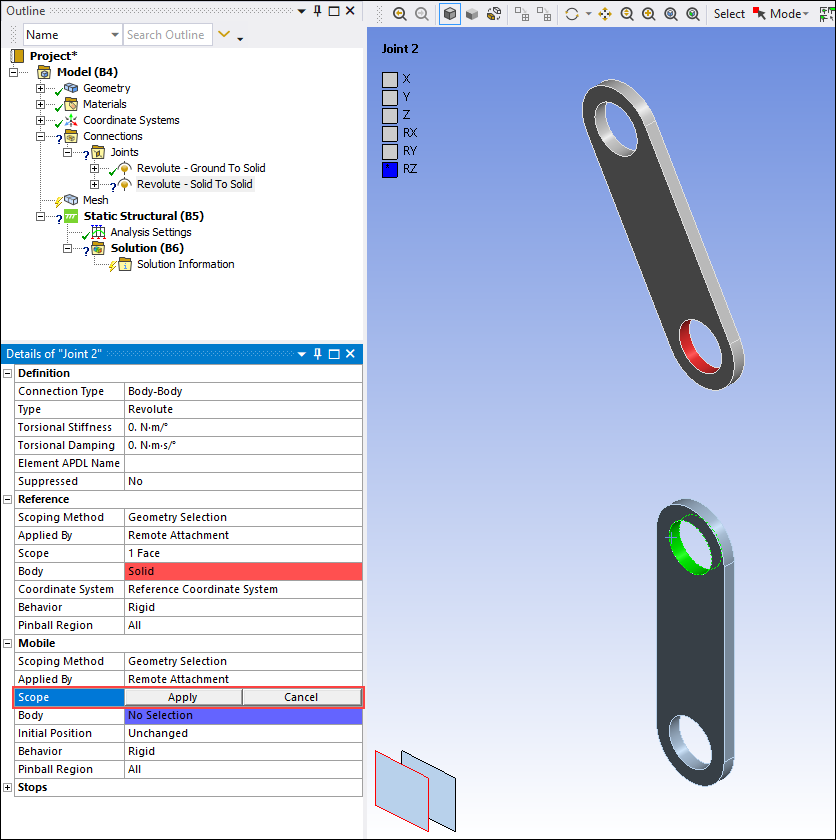This screenshot has width=836, height=840.
Task: Click the Search Outline input field
Action: 168,35
